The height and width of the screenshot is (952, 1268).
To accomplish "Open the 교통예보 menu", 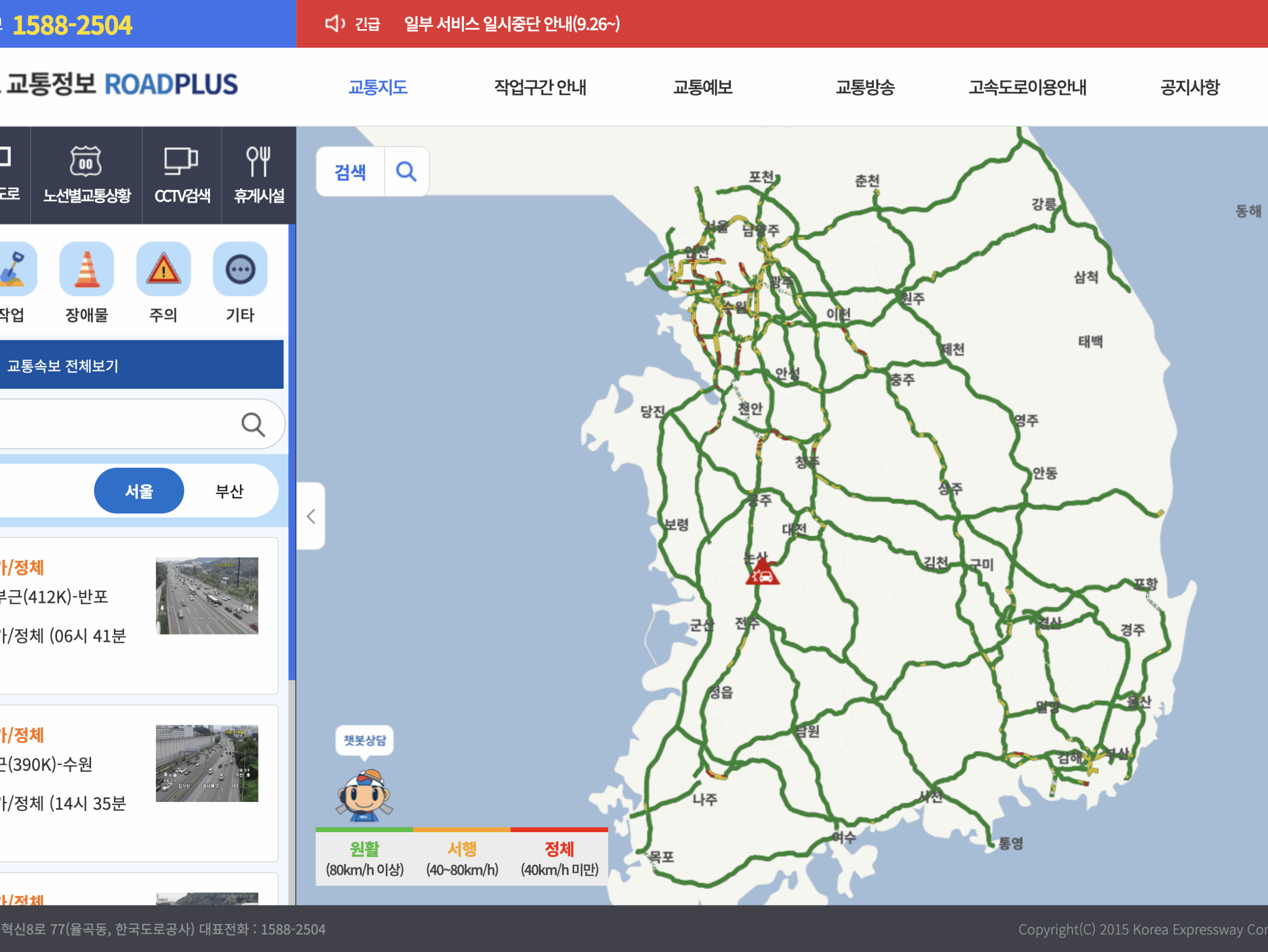I will click(x=702, y=87).
